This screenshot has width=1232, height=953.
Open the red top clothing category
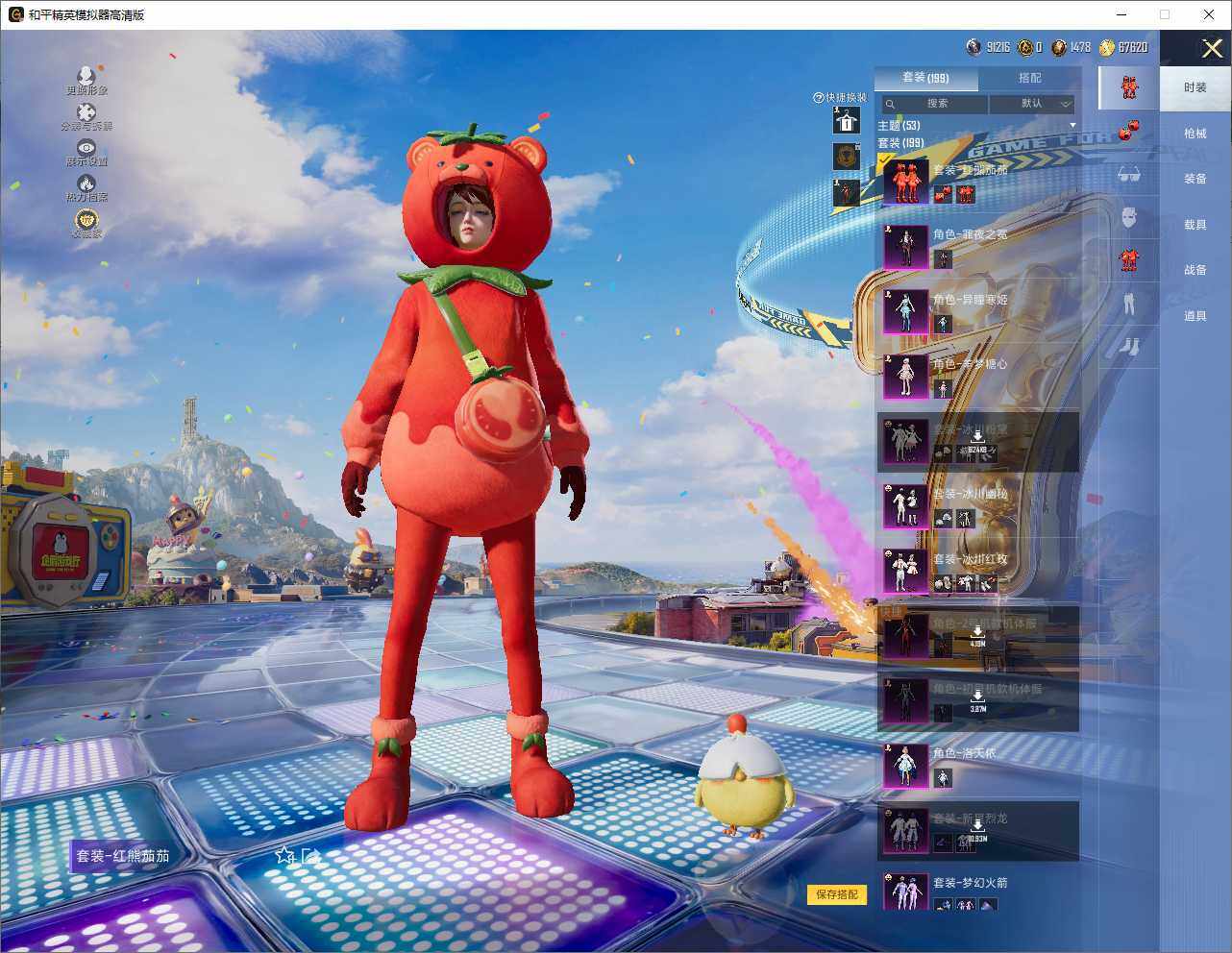pyautogui.click(x=1129, y=260)
